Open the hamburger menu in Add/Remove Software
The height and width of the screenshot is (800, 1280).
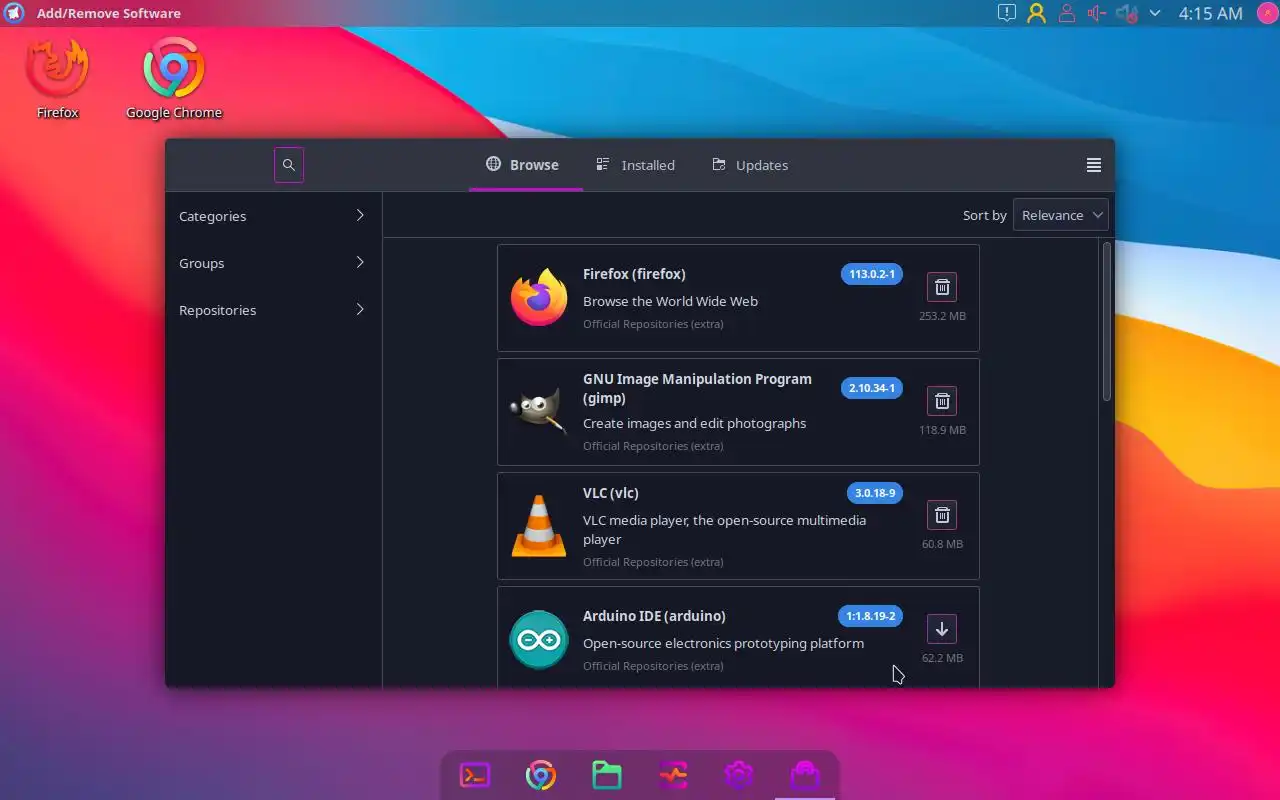click(x=1094, y=165)
